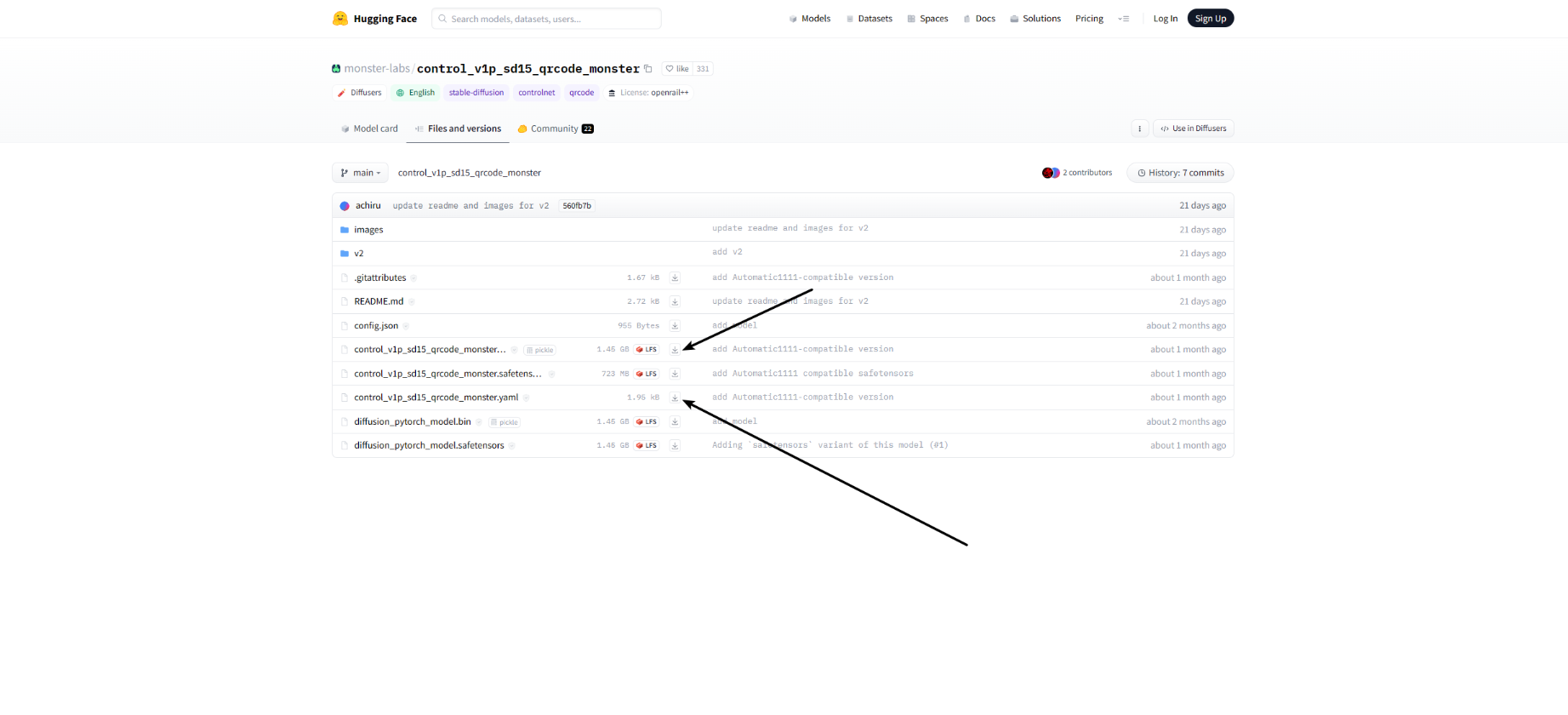Open the v2 folder icon
The image size is (1568, 715).
345,254
